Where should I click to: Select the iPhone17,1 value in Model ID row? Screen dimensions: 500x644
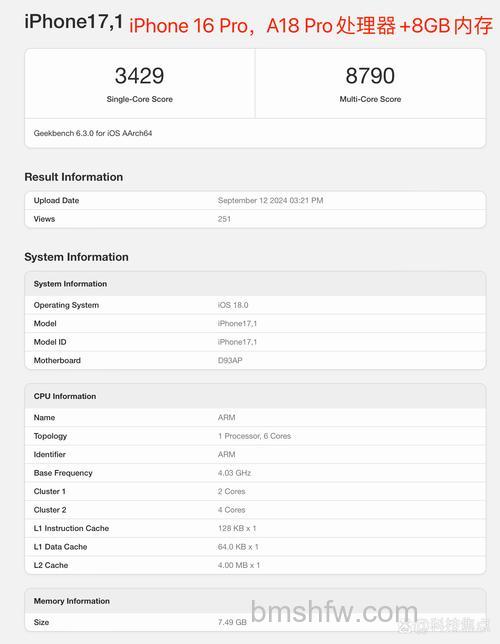(237, 342)
